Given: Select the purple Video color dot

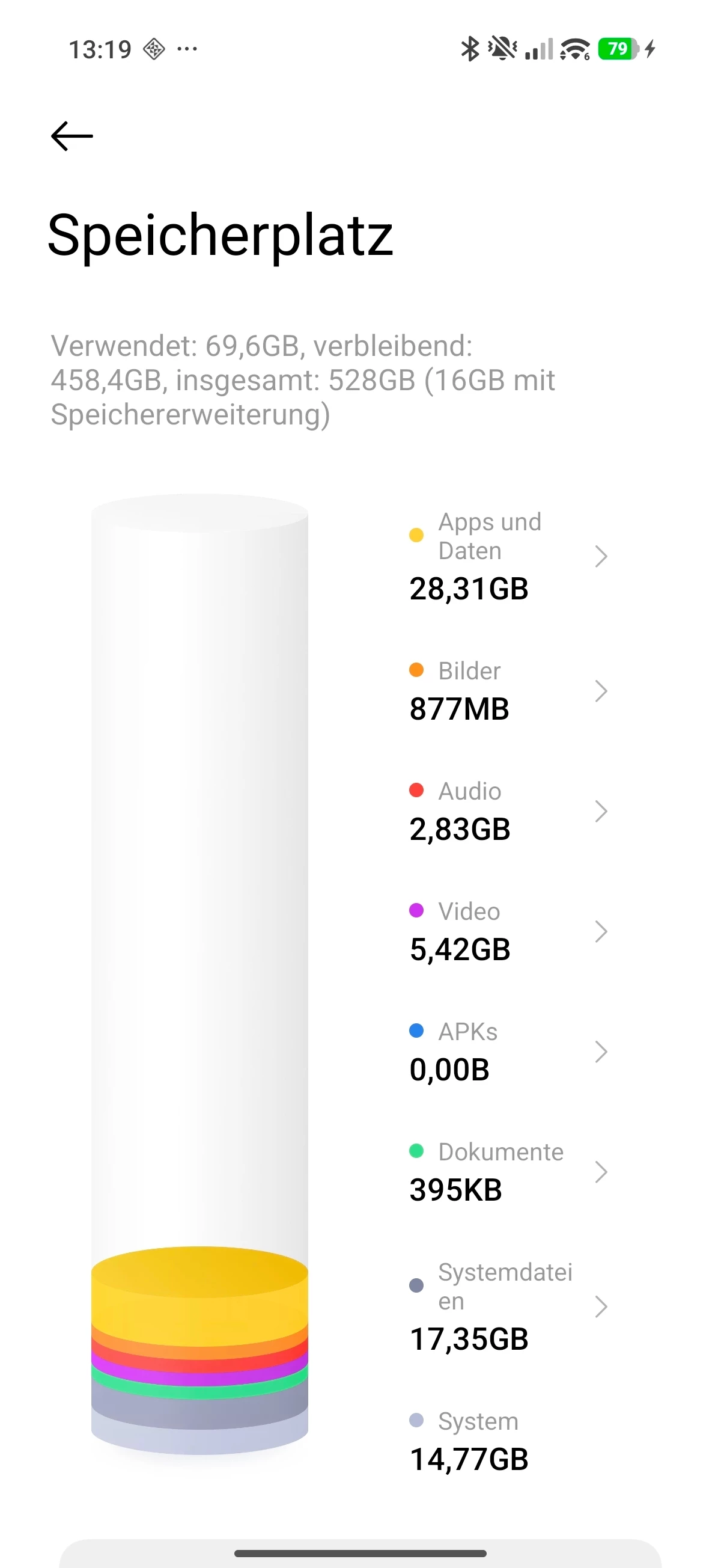Looking at the screenshot, I should point(416,910).
